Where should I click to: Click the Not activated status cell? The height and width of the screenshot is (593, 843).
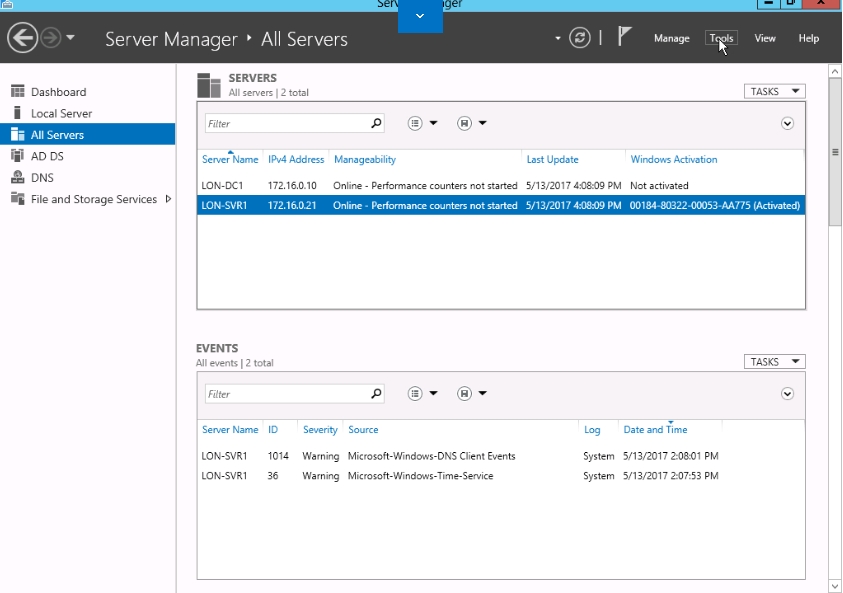click(659, 185)
